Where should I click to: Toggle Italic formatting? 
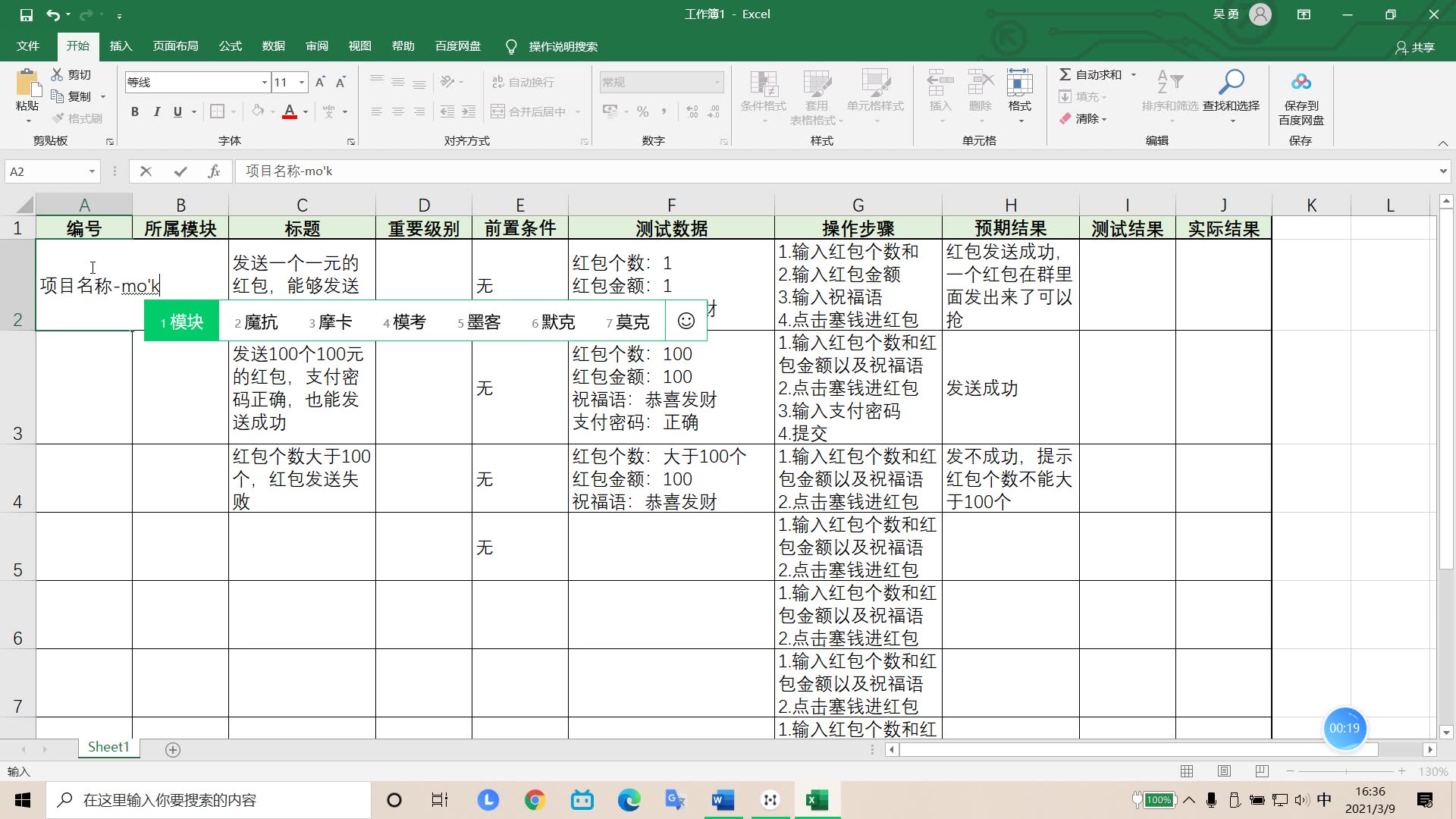(x=156, y=111)
